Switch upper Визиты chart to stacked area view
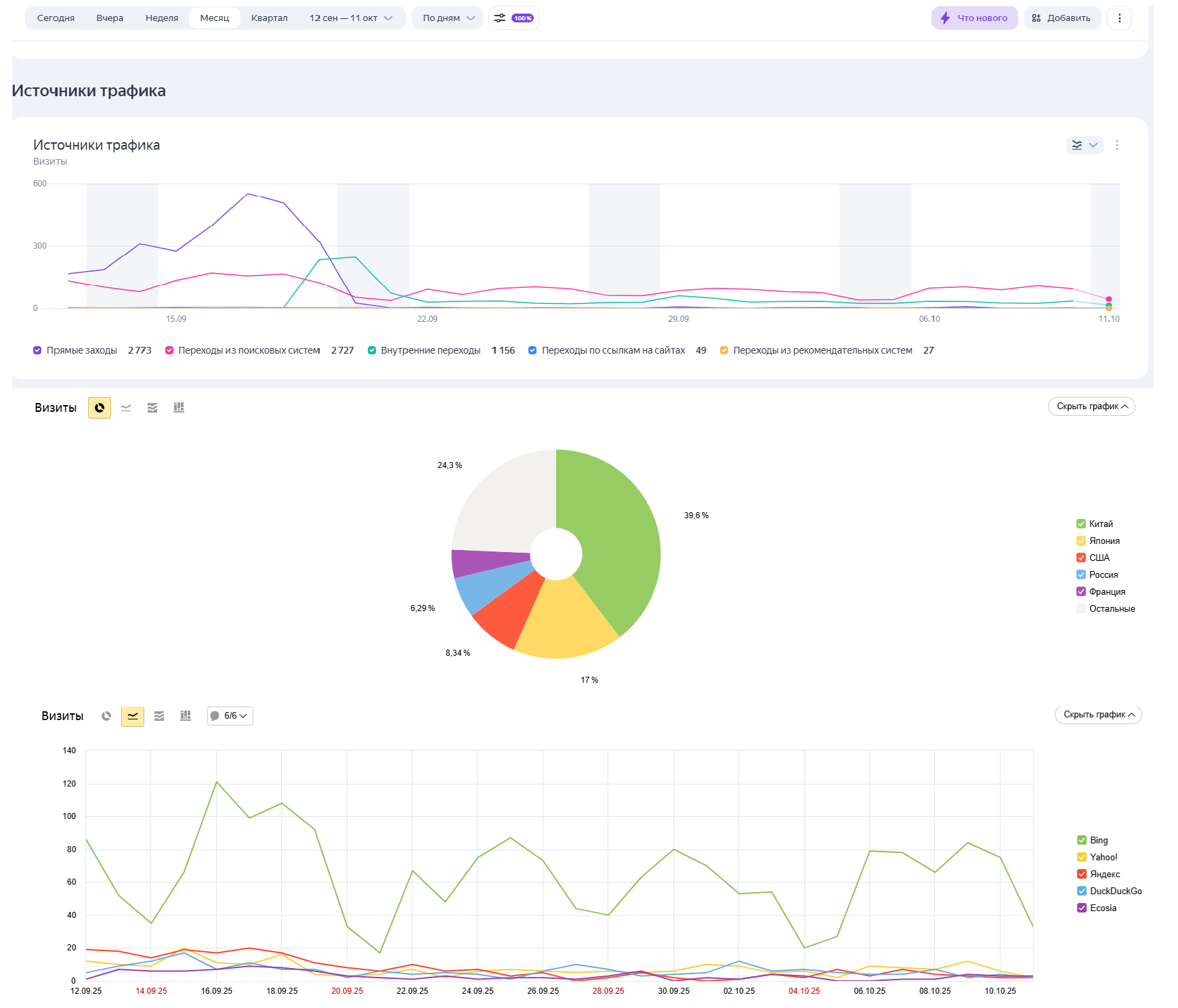1178x1008 pixels. point(152,408)
